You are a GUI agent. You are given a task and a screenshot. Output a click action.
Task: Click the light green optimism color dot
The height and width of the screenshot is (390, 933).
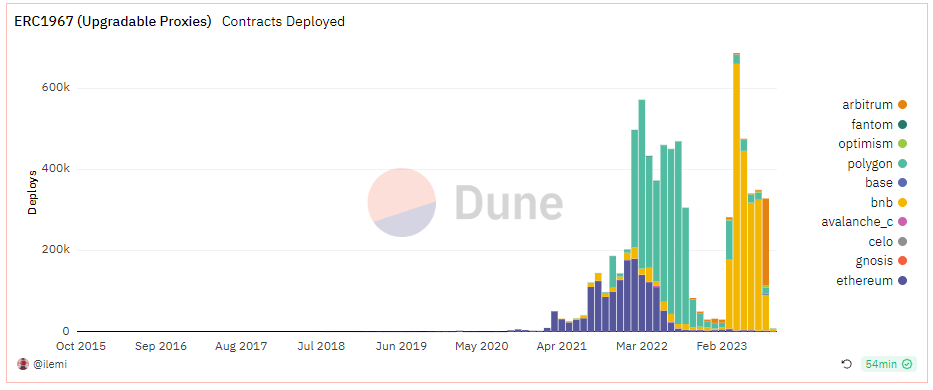coord(903,143)
